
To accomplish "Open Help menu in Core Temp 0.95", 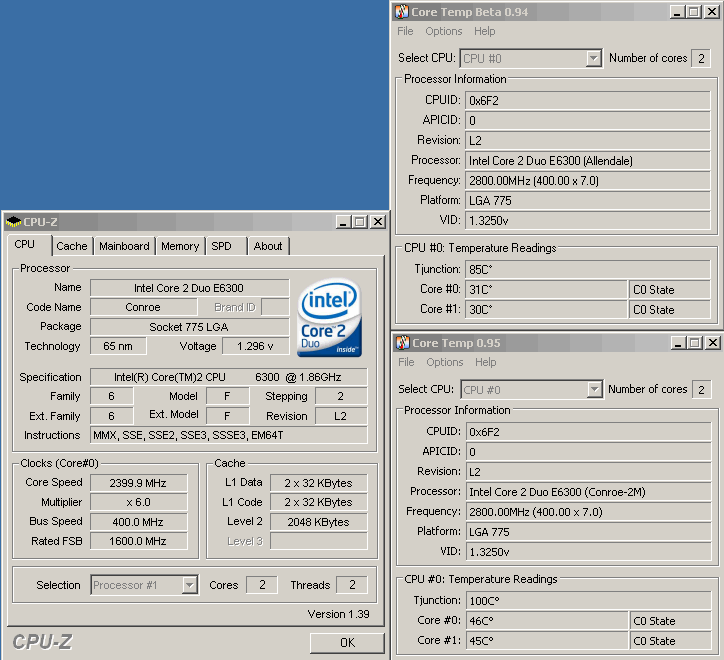I will click(485, 362).
